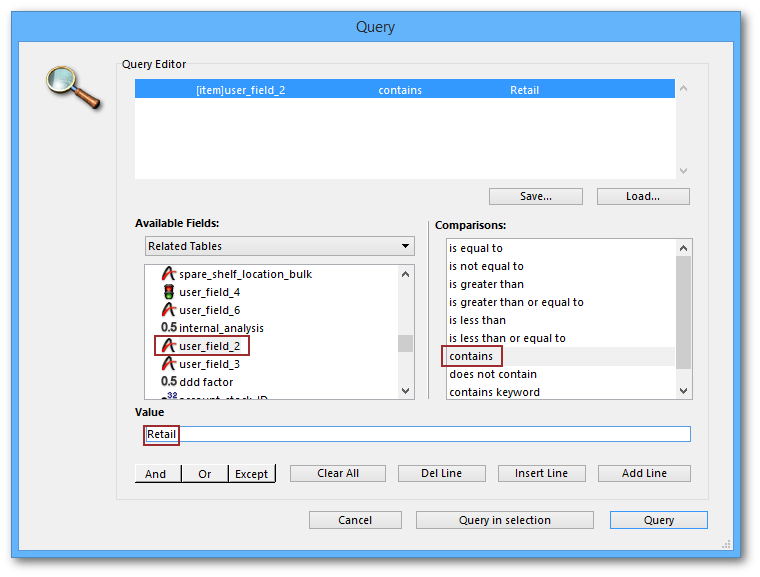Image resolution: width=760 pixels, height=577 pixels.
Task: Click the 0.5 numeric icon for internal_analysis
Action: [x=168, y=328]
